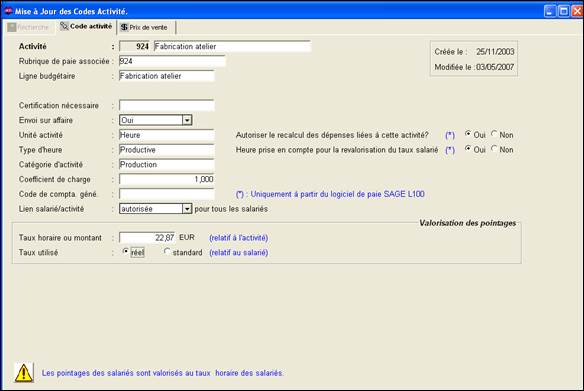Click the EUR currency label

pyautogui.click(x=187, y=238)
